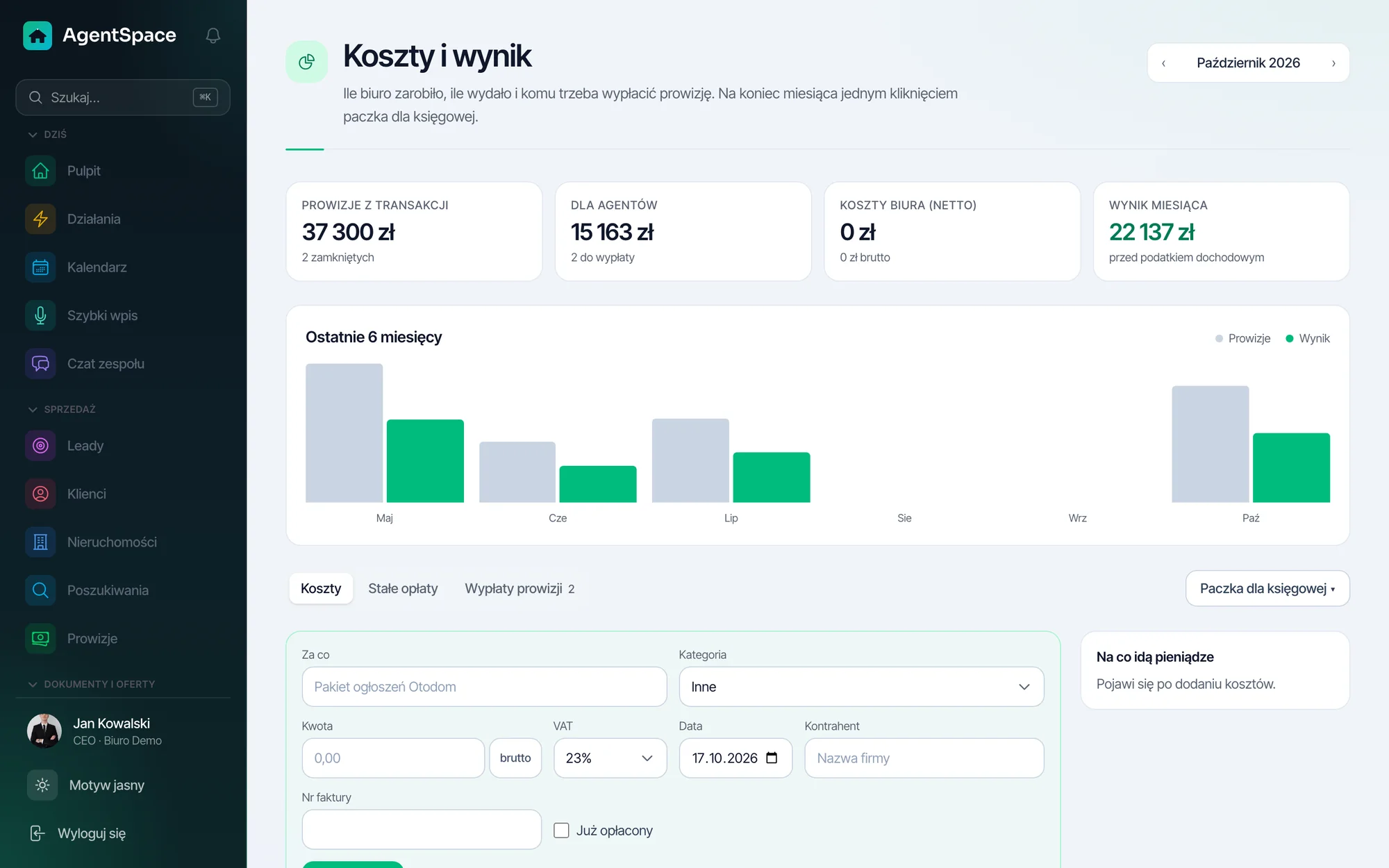
Task: Switch to Stałe opłaty tab
Action: [403, 588]
